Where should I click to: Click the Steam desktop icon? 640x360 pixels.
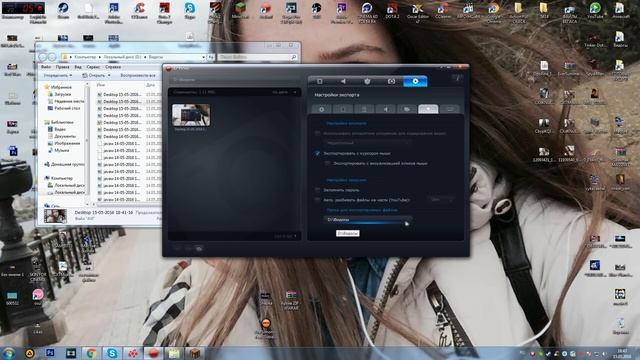point(63,10)
